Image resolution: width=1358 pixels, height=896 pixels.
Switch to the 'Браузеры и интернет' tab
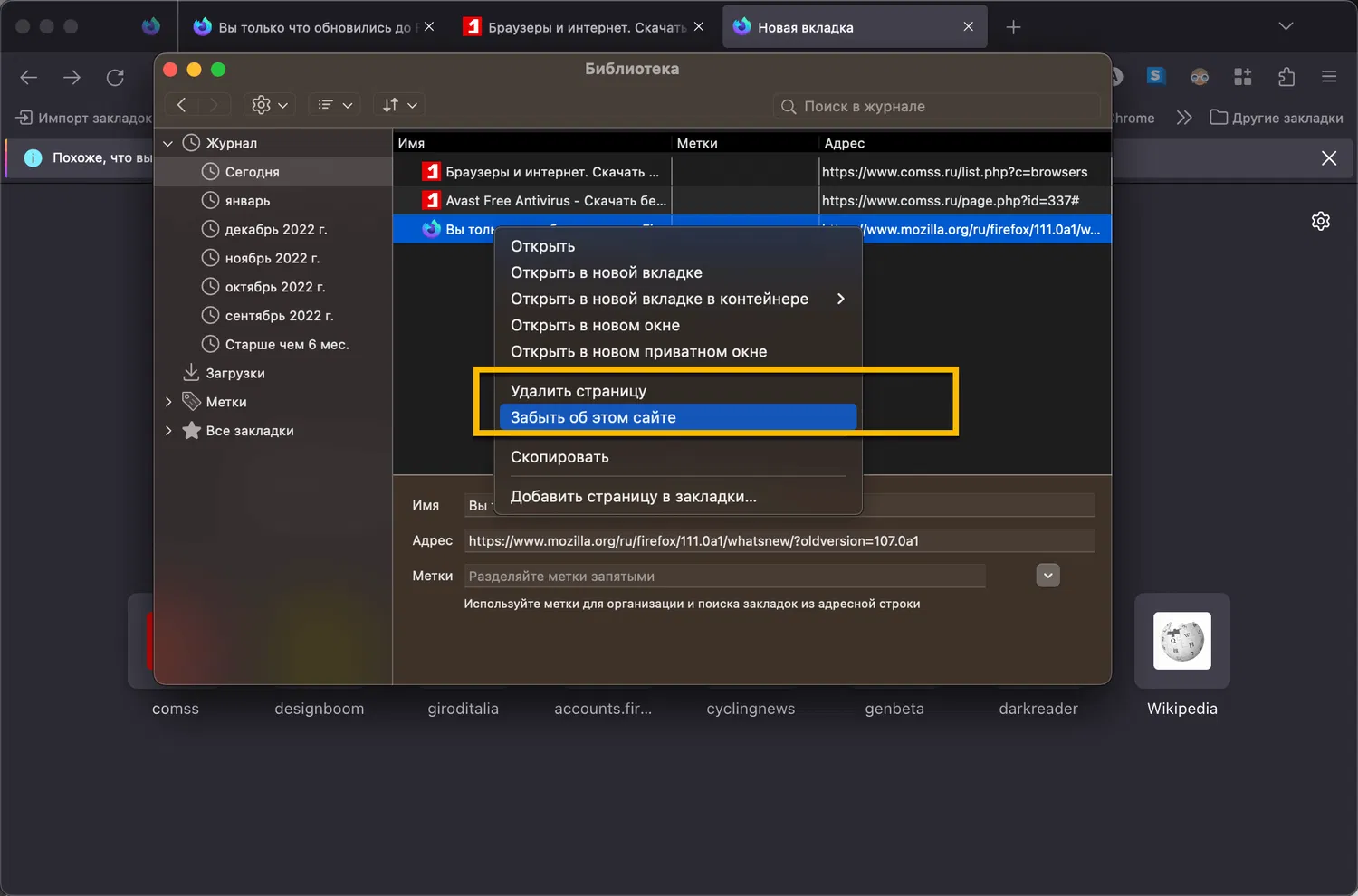point(584,27)
